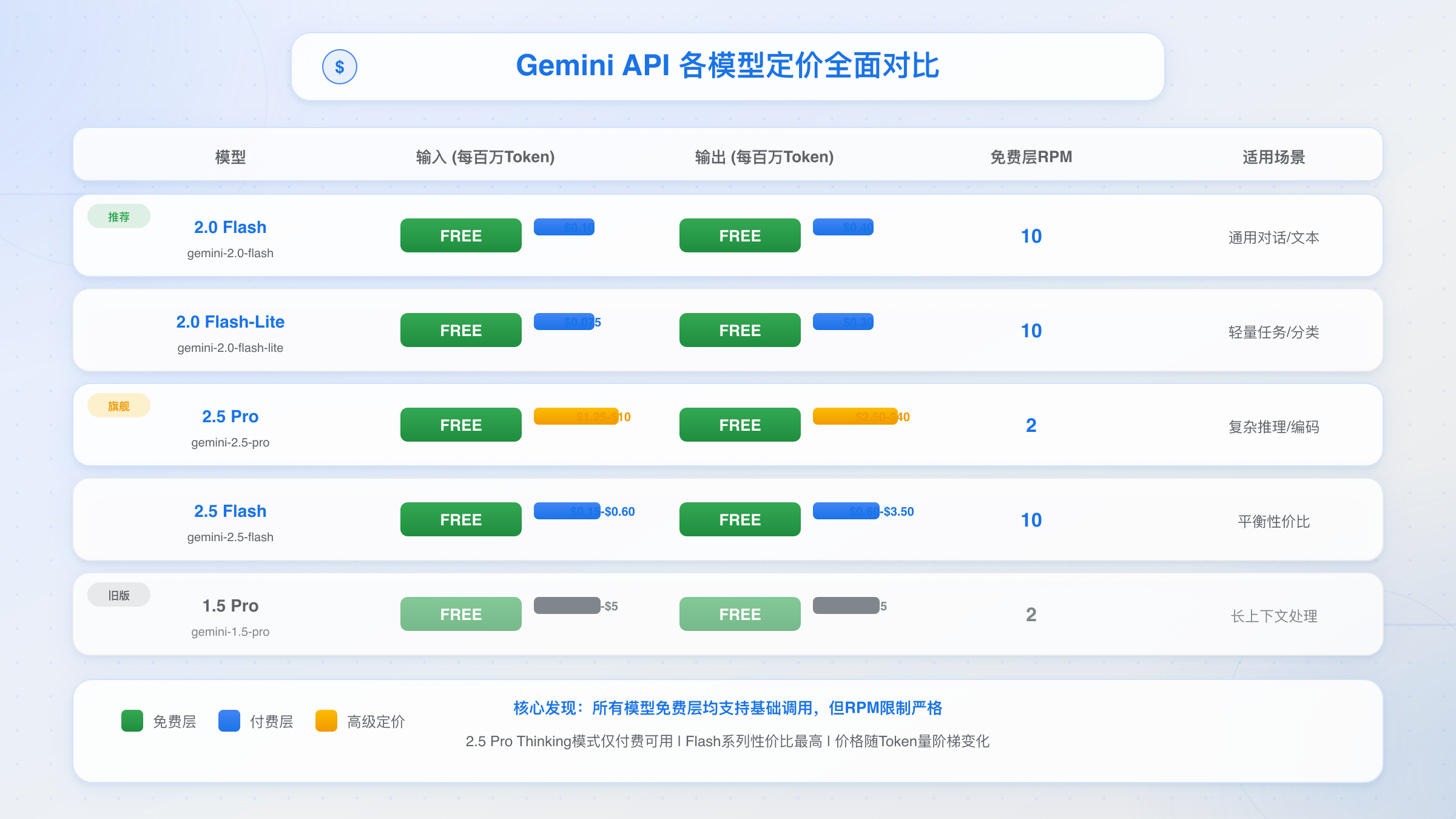Click the 2.0 Flash-Lite model name
Image resolution: width=1456 pixels, height=819 pixels.
tap(231, 322)
